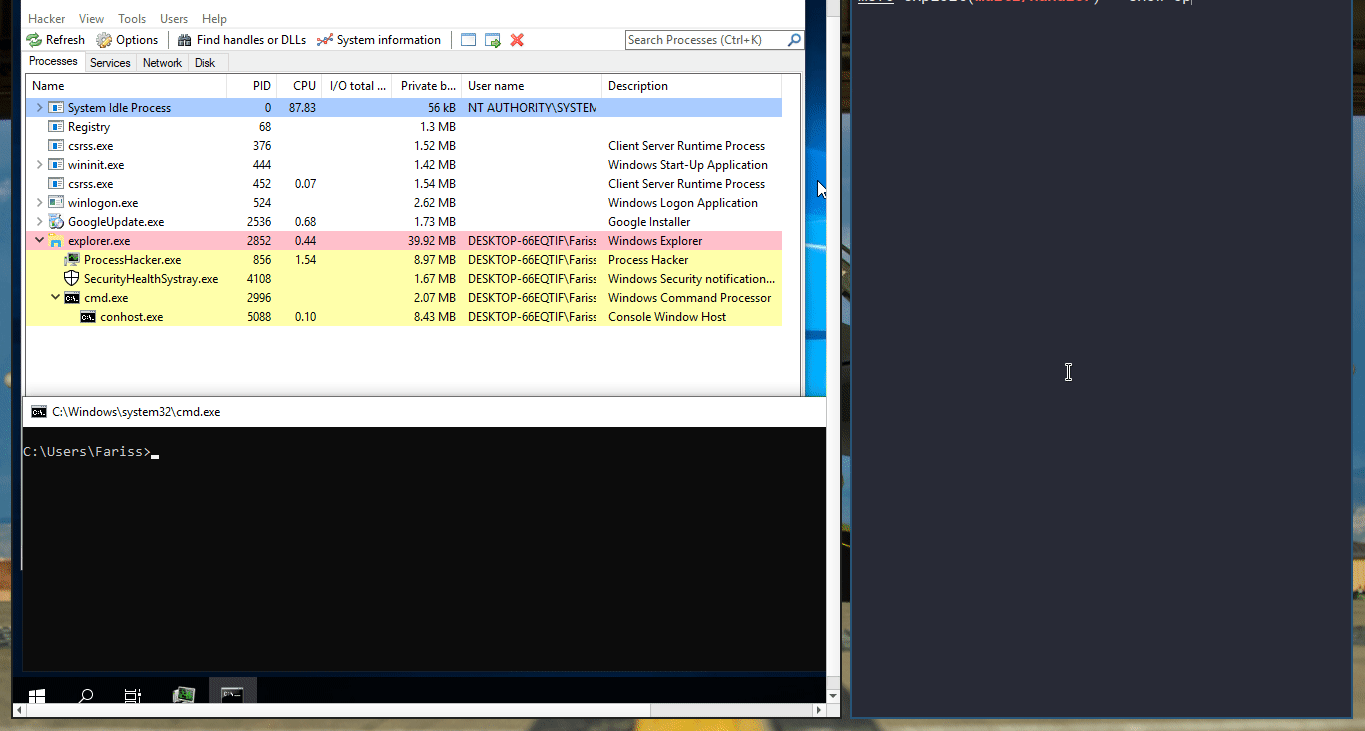Click find window and thread icon

(493, 40)
